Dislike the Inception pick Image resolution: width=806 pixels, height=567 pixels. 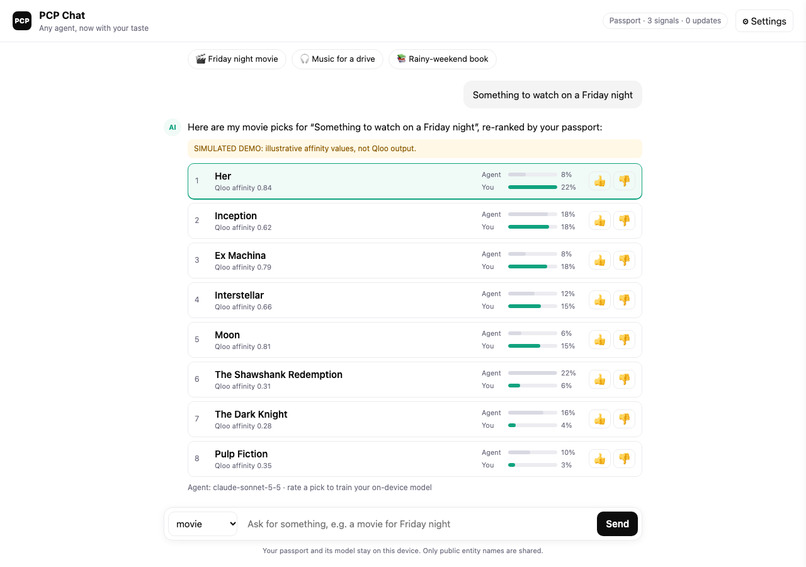[624, 221]
